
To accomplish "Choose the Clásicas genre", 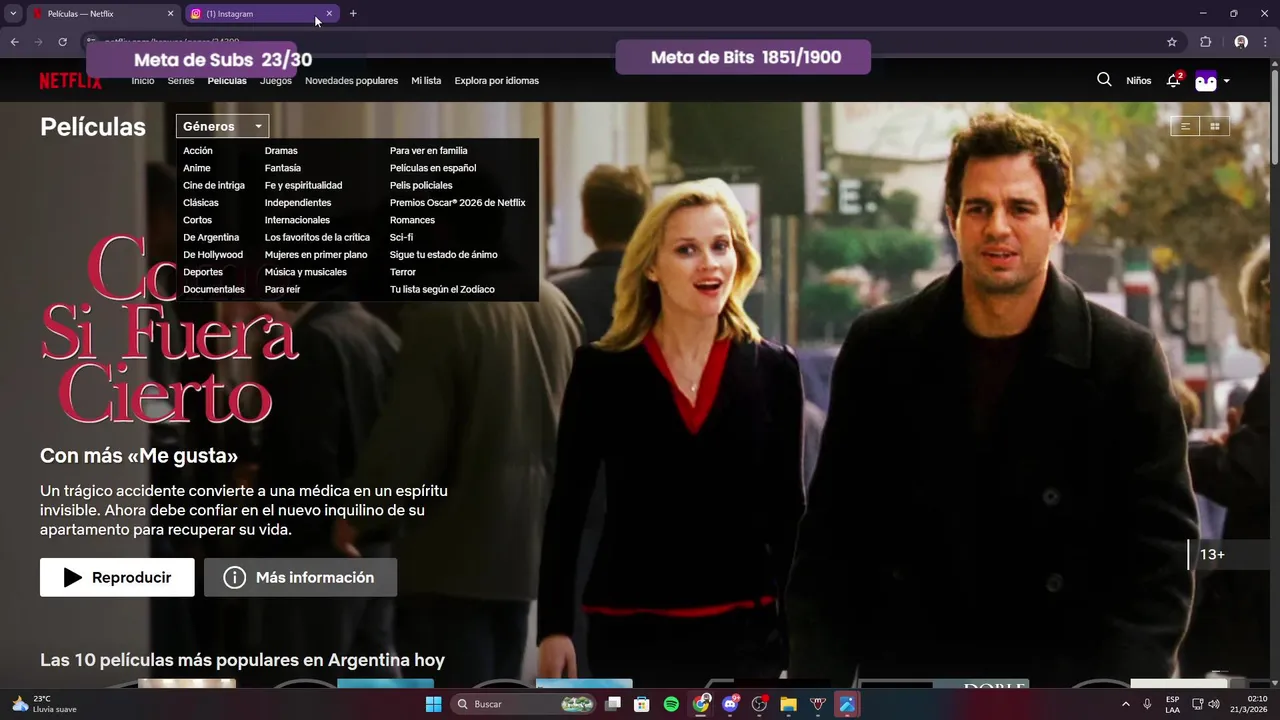I will point(201,203).
